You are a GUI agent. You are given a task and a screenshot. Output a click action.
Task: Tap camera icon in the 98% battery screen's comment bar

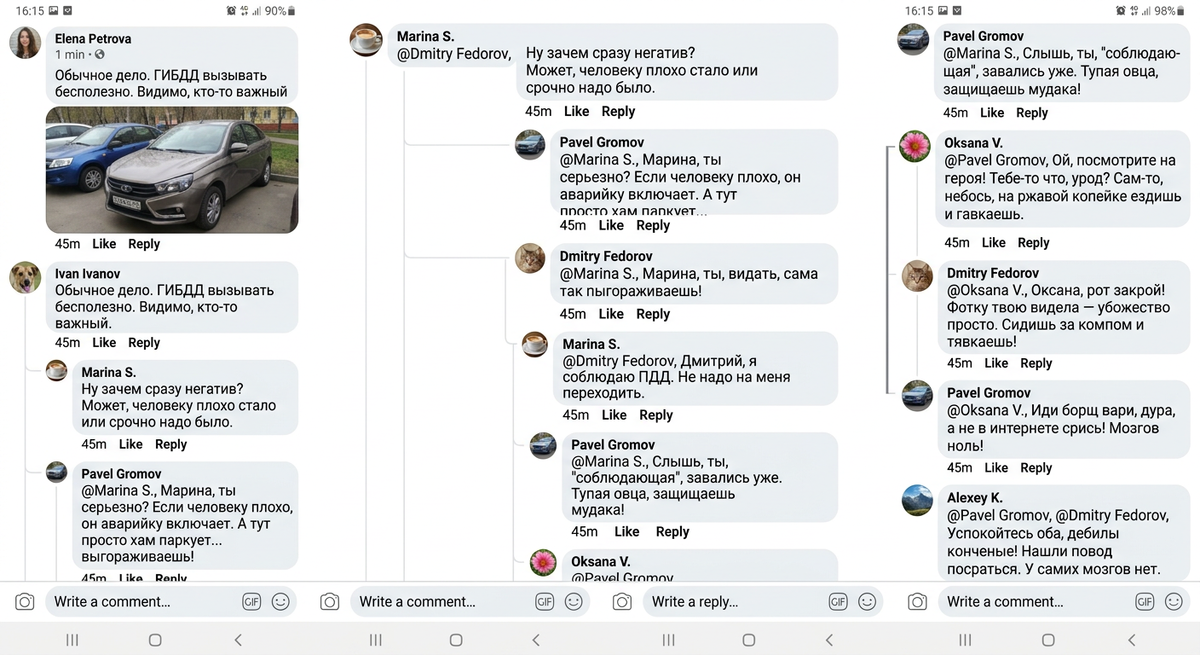pos(917,602)
